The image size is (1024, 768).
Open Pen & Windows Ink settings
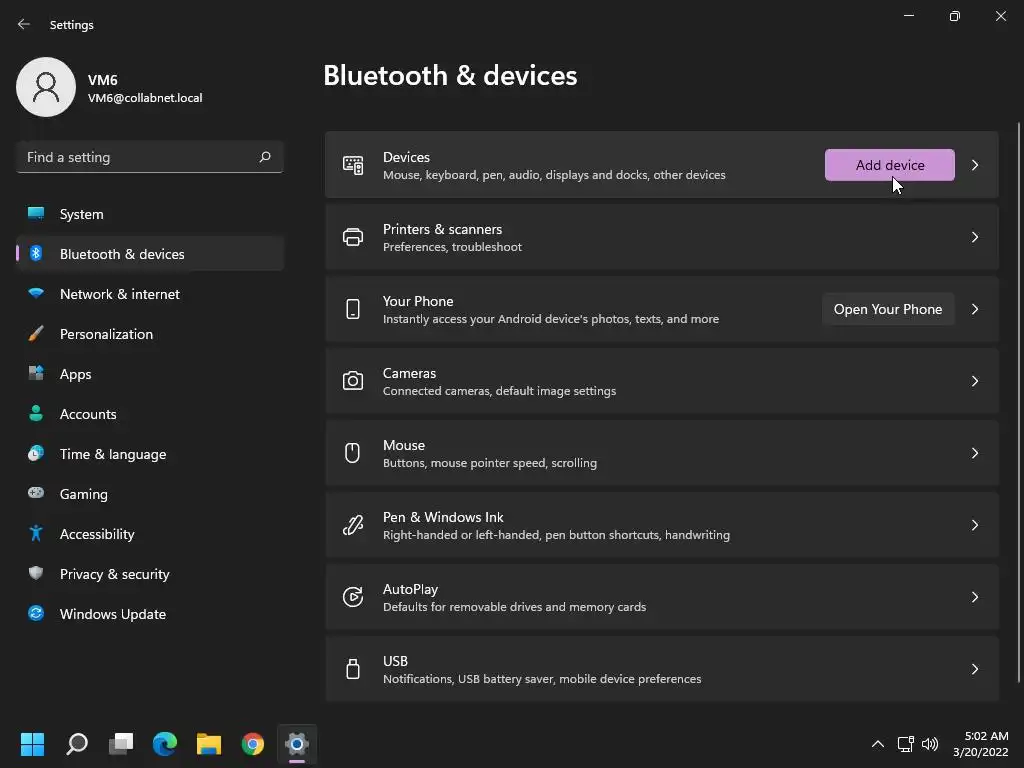(x=662, y=525)
